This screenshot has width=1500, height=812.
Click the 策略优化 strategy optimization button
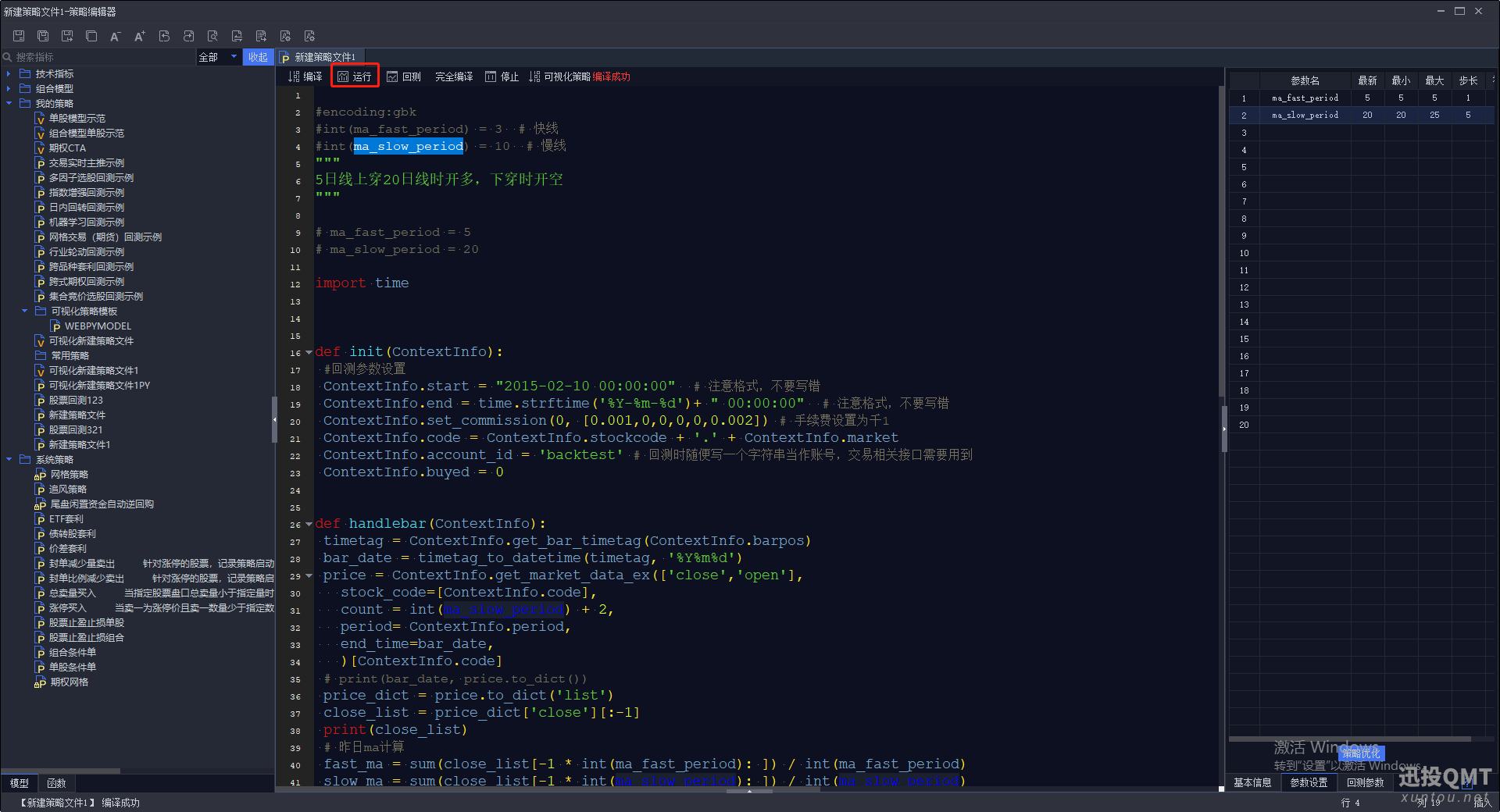point(1361,753)
